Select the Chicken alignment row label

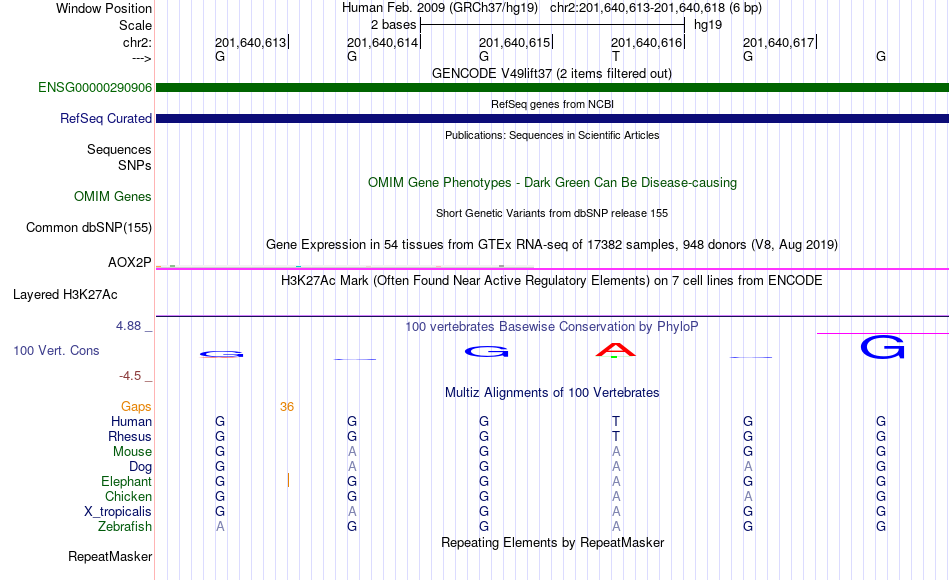(128, 496)
